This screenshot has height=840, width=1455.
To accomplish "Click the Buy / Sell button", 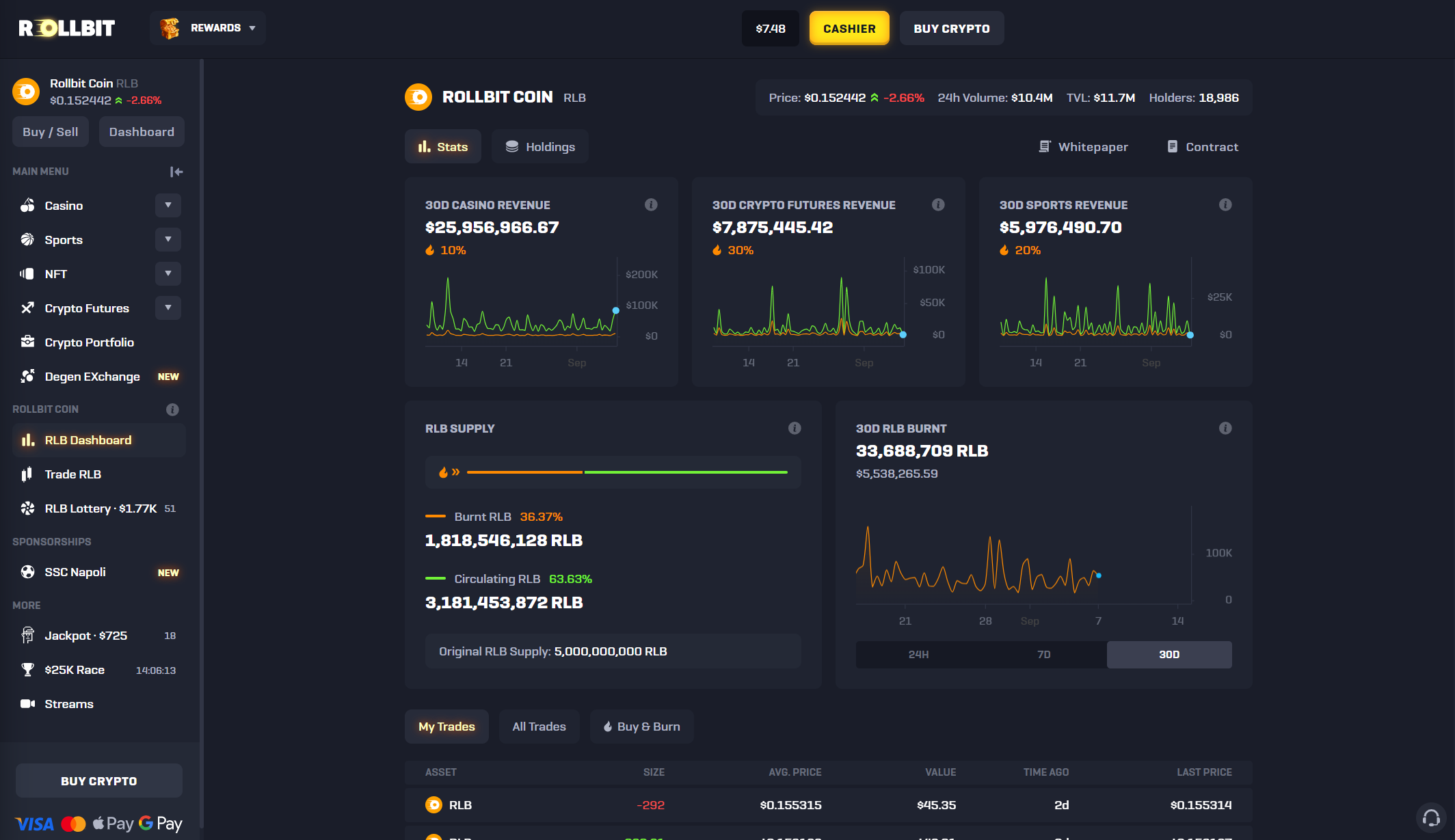I will pyautogui.click(x=51, y=132).
